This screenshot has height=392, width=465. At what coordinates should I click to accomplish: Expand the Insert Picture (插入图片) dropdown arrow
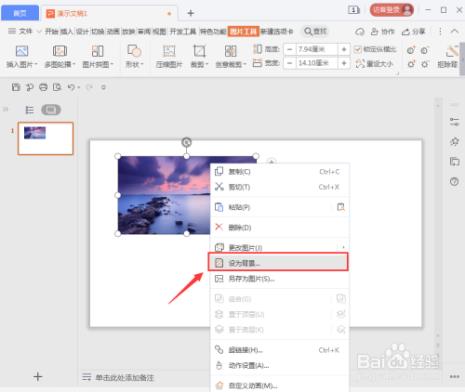click(36, 64)
